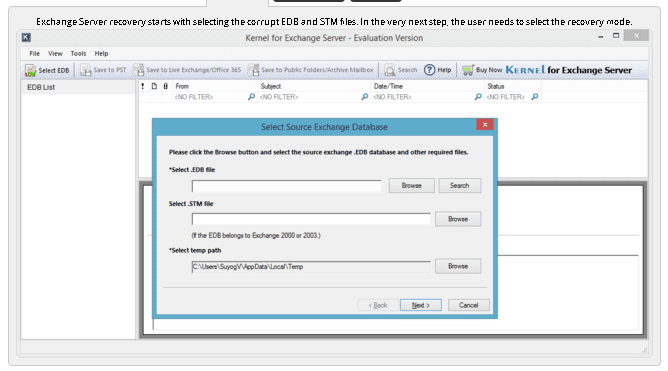Click the importance (!) column header
This screenshot has height=371, width=668.
tap(143, 86)
